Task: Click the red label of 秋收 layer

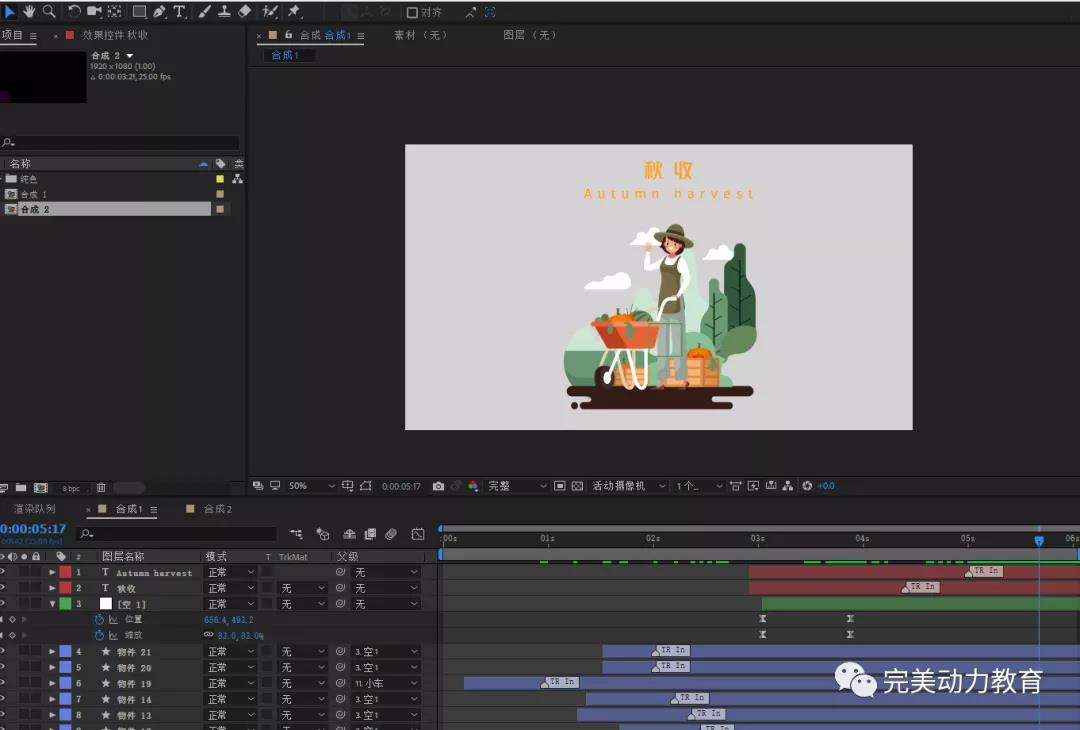Action: click(65, 588)
